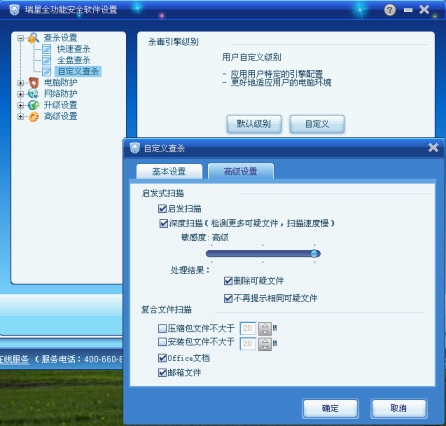Click the 默认级别 button
The image size is (446, 426).
[x=254, y=124]
